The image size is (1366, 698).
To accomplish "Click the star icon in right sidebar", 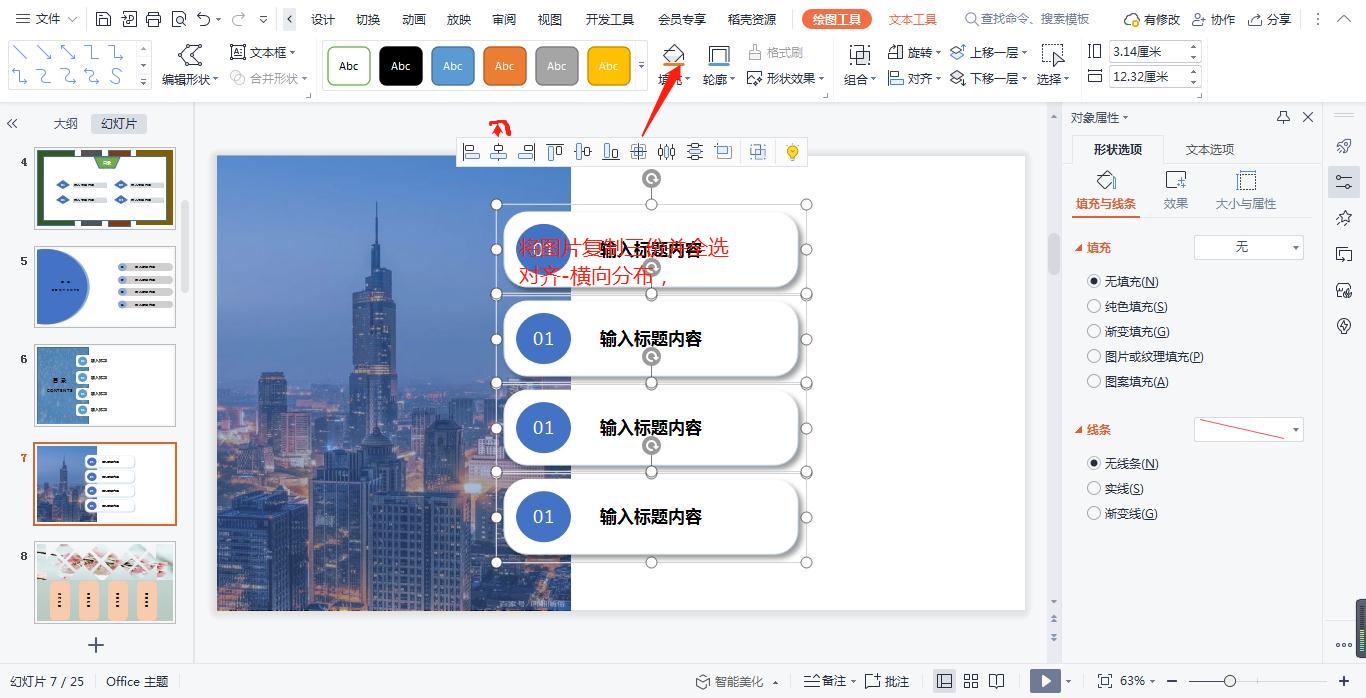I will [x=1344, y=218].
